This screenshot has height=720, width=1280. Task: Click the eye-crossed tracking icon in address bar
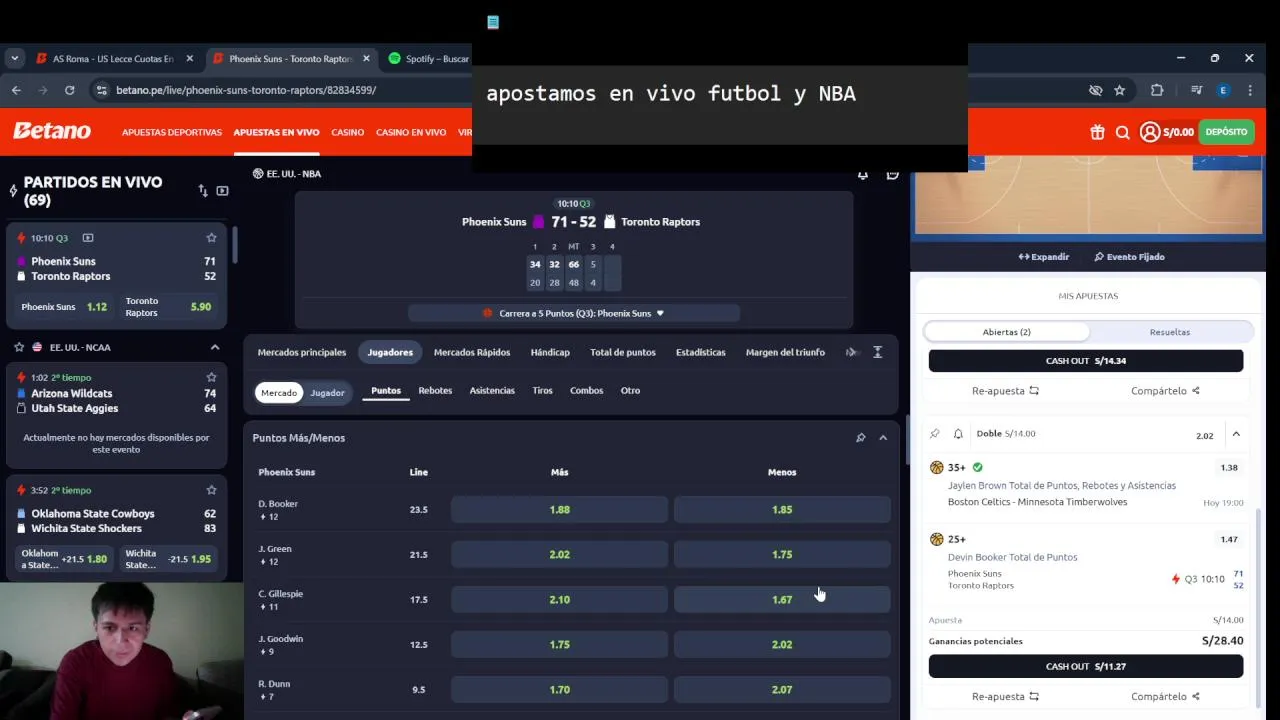pyautogui.click(x=1095, y=90)
